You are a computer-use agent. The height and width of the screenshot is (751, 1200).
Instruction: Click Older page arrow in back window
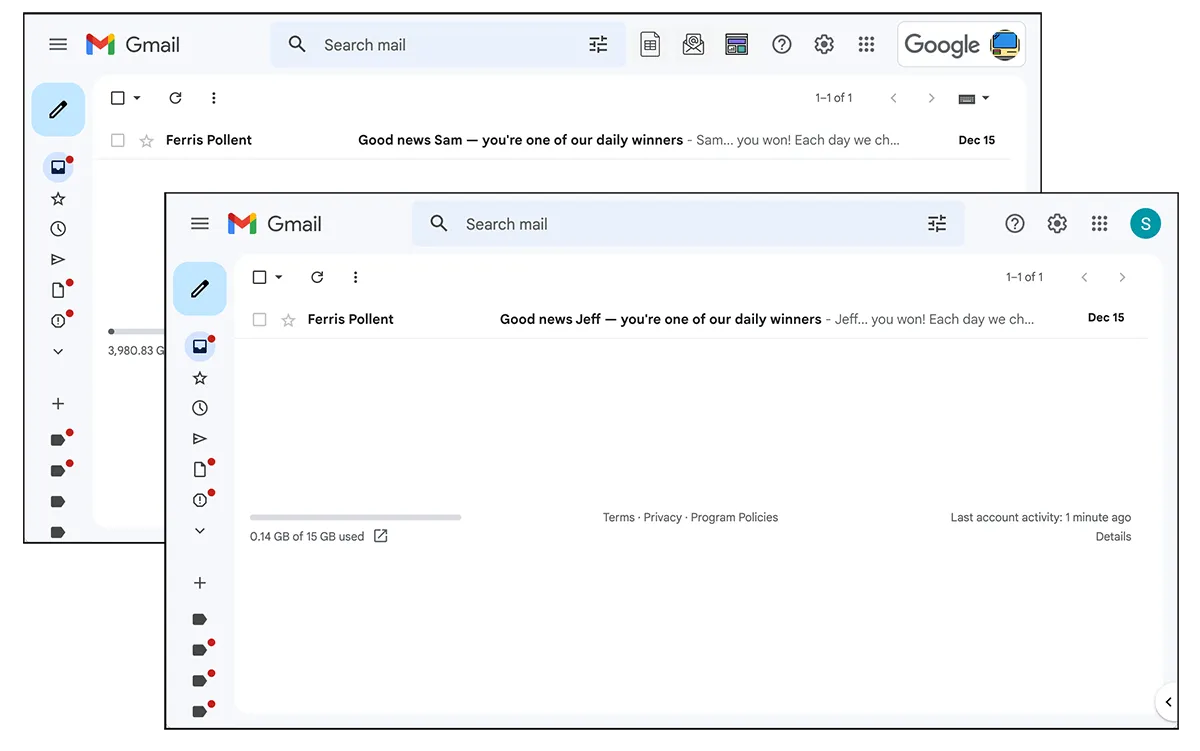pos(931,98)
